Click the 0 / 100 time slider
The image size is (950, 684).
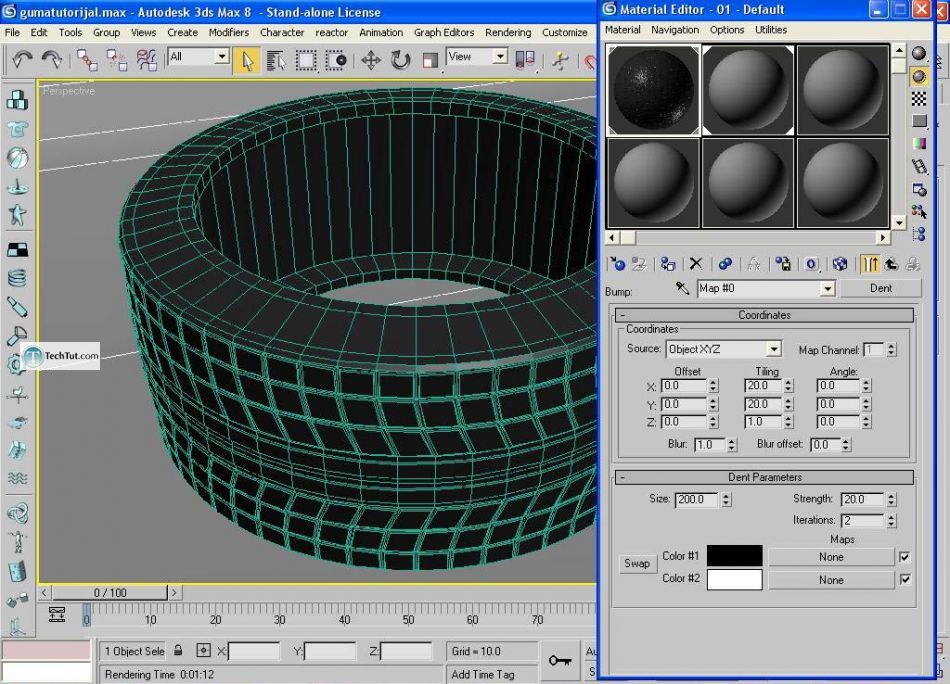coord(110,593)
